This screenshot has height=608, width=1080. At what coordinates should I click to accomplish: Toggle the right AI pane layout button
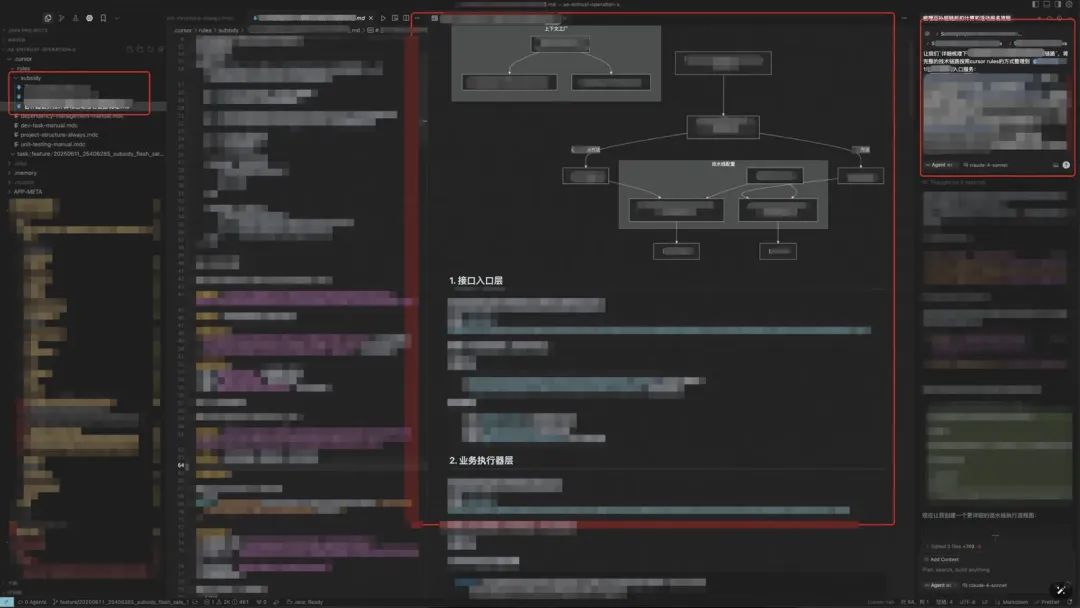1058,5
